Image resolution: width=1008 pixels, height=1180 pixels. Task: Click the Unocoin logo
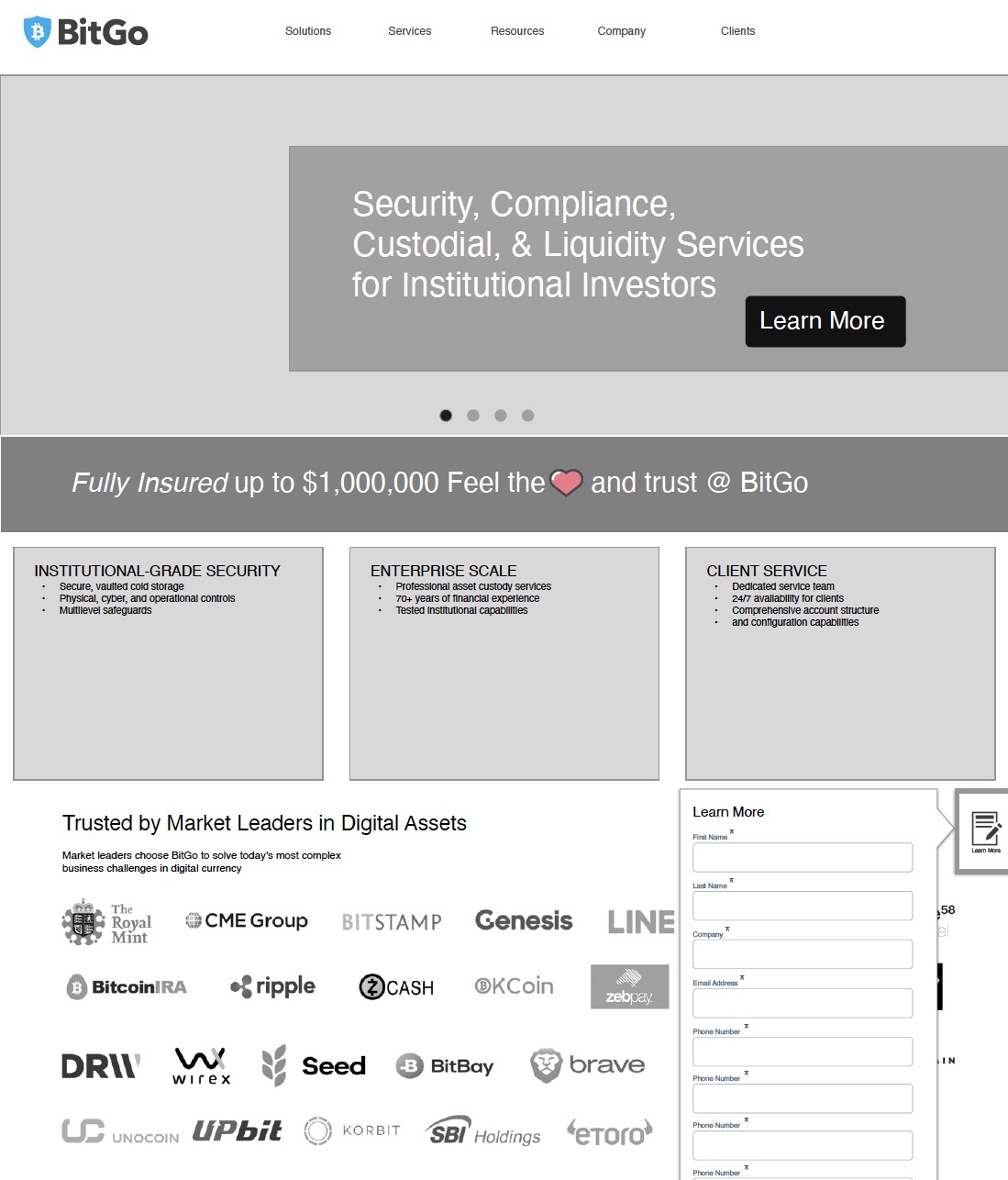click(x=120, y=1132)
